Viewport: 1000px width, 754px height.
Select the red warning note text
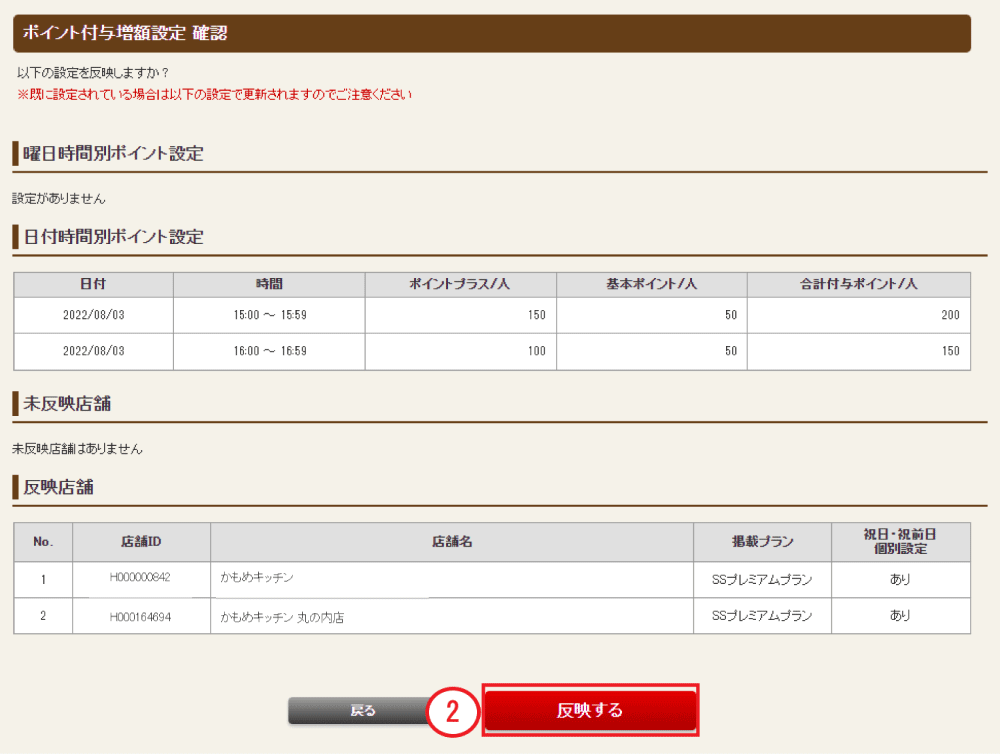(214, 94)
